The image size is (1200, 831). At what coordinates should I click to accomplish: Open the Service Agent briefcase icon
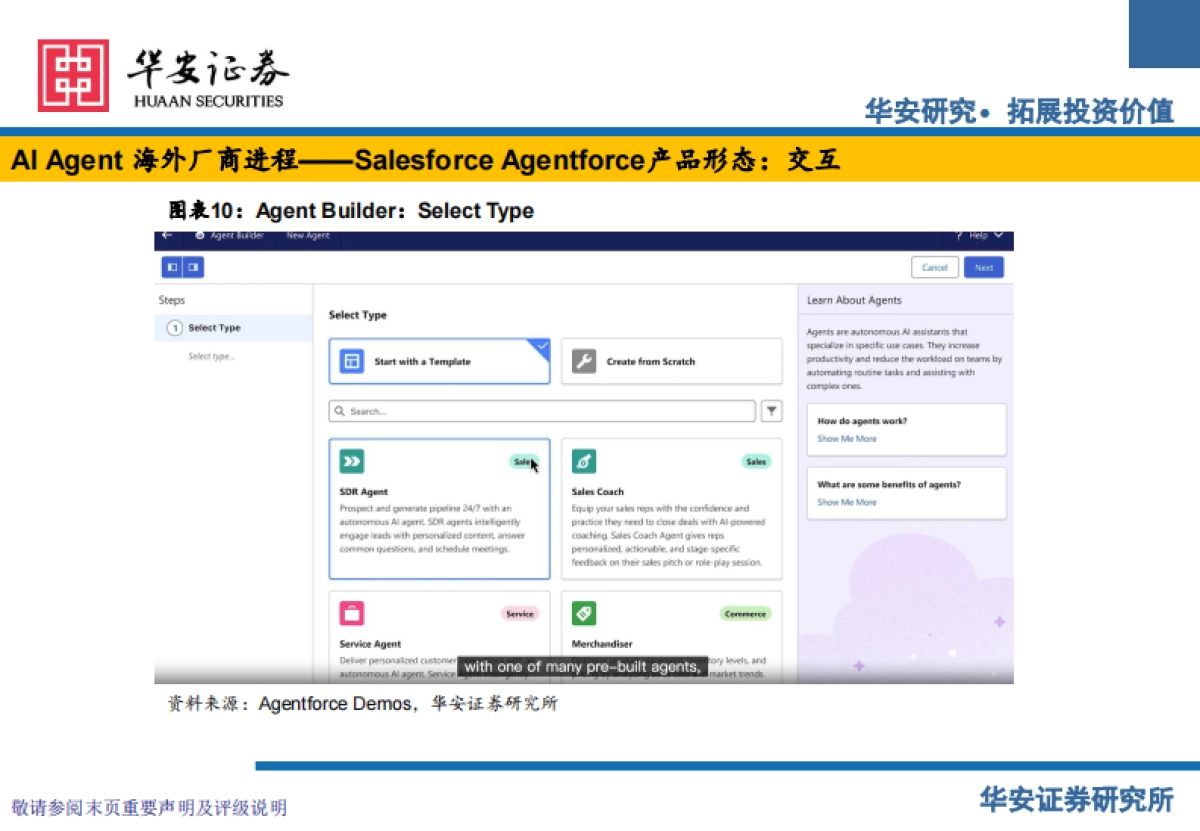[x=351, y=612]
